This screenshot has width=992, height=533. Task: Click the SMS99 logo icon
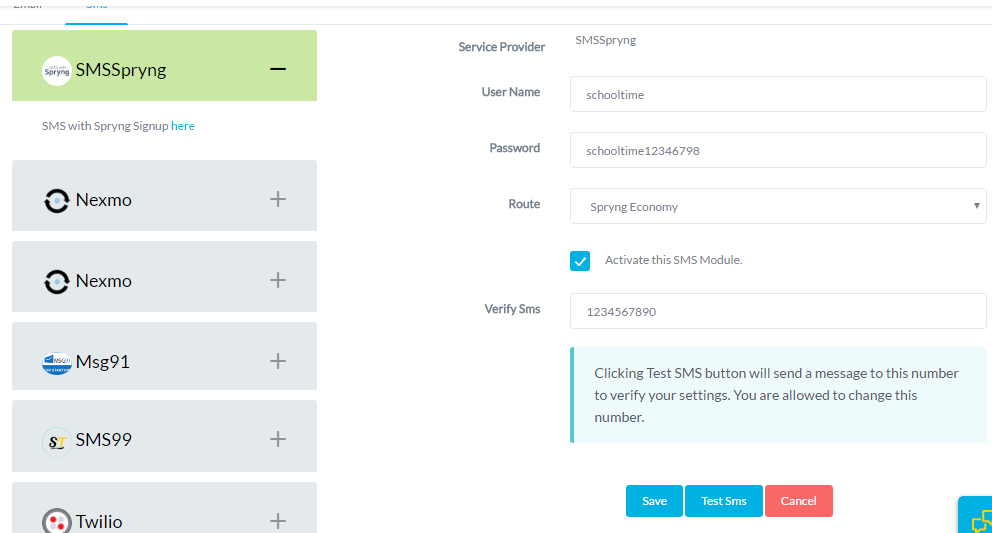(x=56, y=441)
